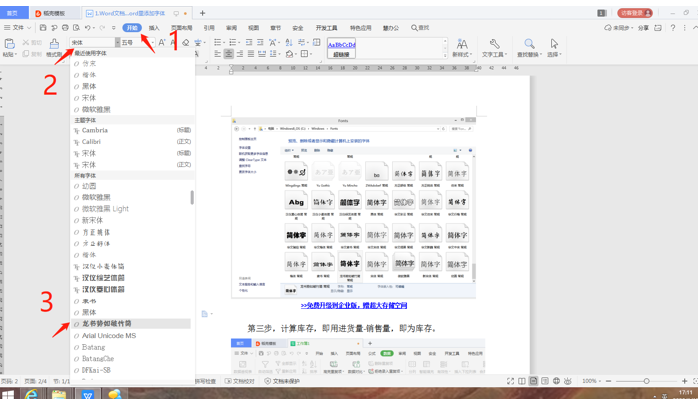
Task: Click the Align left icon
Action: tap(217, 54)
